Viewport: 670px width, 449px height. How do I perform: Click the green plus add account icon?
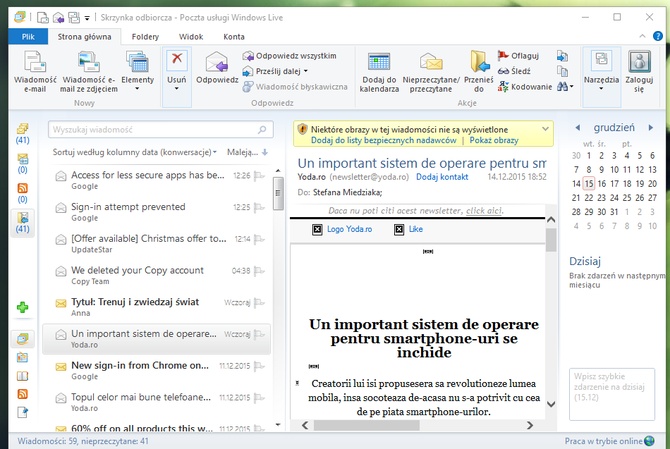[x=22, y=308]
